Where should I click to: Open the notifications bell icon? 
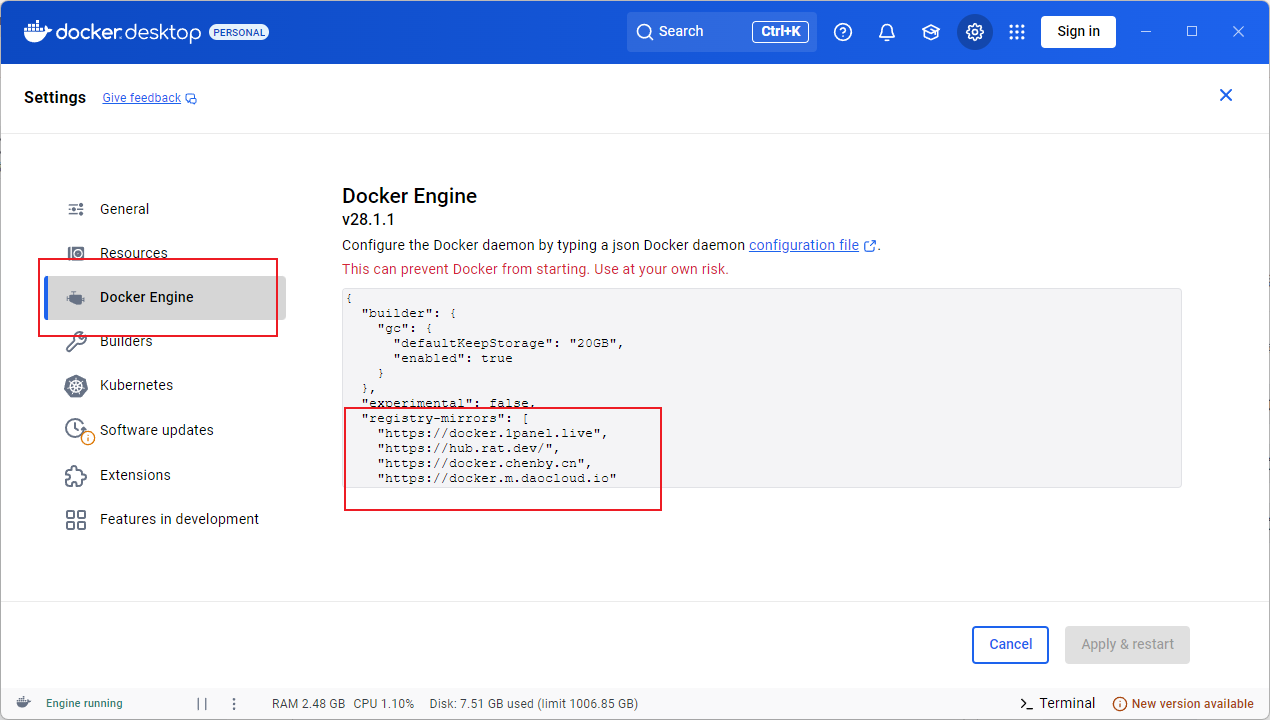(887, 32)
